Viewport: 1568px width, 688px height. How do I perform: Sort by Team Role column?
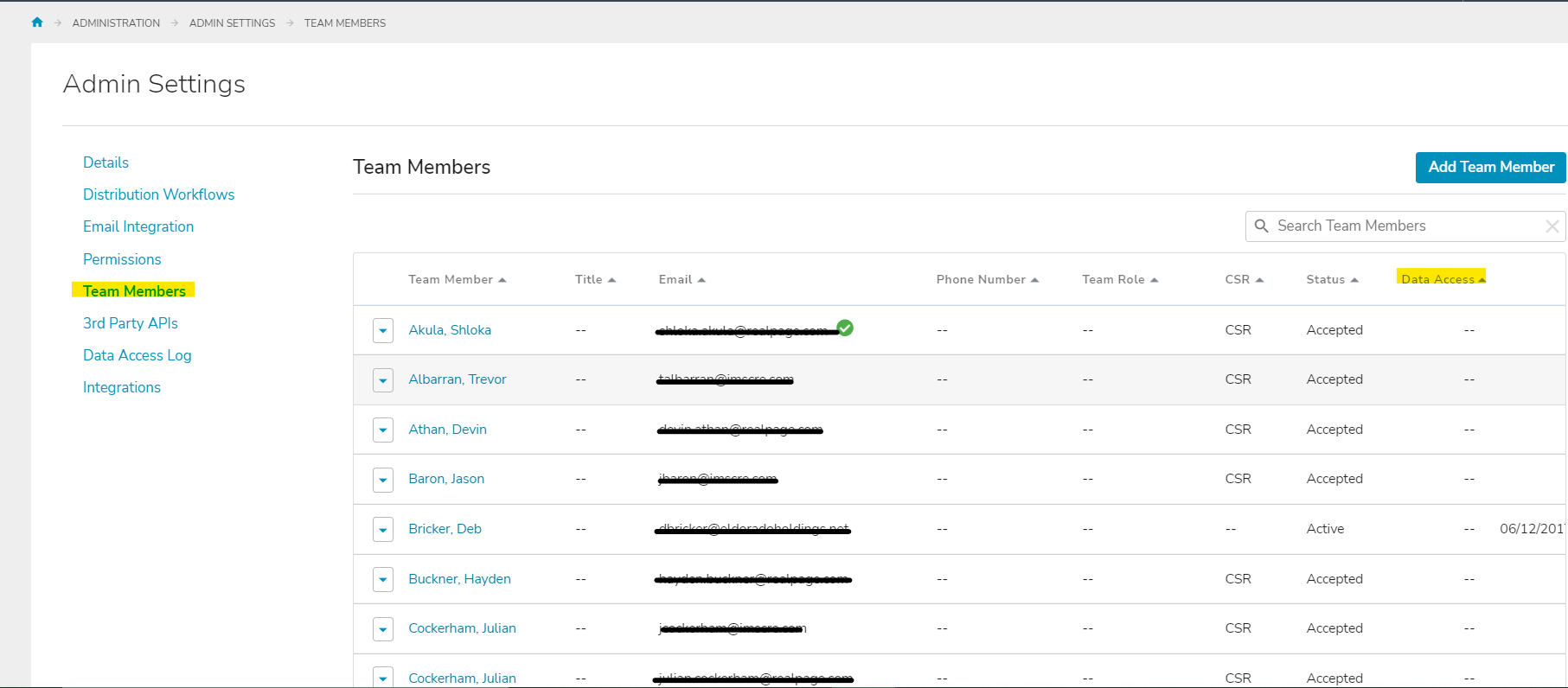click(x=1119, y=280)
